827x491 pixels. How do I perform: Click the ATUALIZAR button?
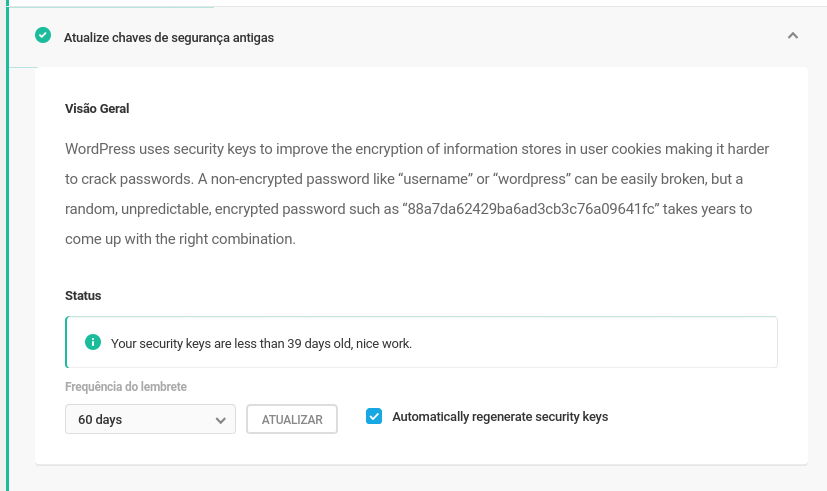coord(292,419)
